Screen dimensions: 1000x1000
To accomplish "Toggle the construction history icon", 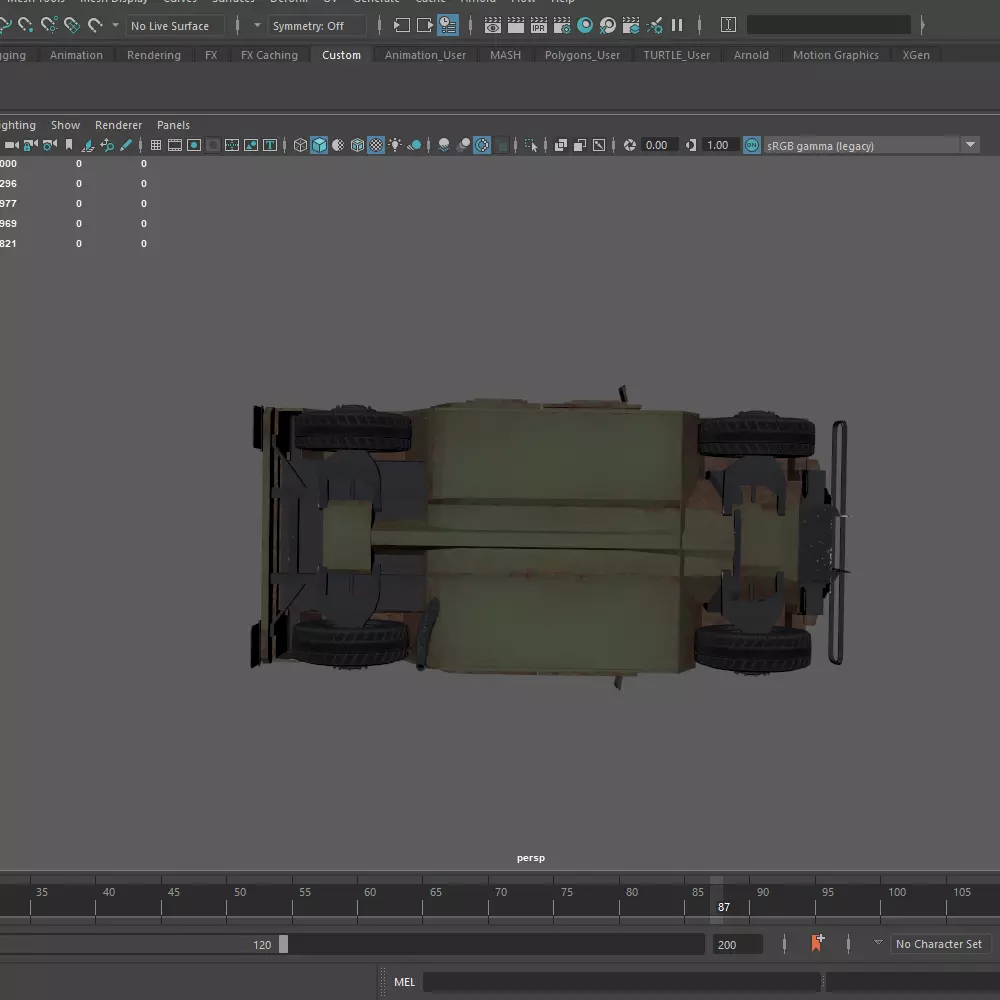I will coord(448,25).
